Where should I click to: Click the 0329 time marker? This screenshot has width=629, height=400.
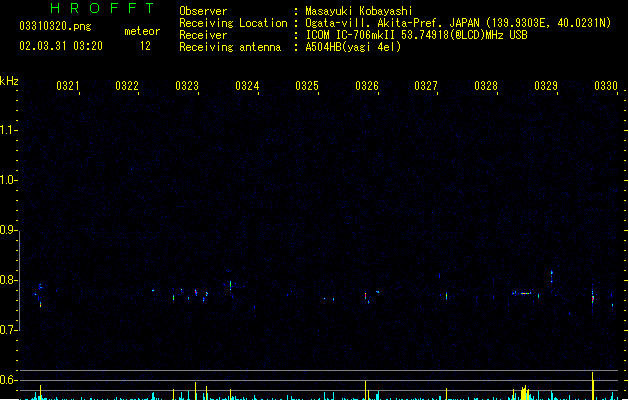(x=546, y=86)
